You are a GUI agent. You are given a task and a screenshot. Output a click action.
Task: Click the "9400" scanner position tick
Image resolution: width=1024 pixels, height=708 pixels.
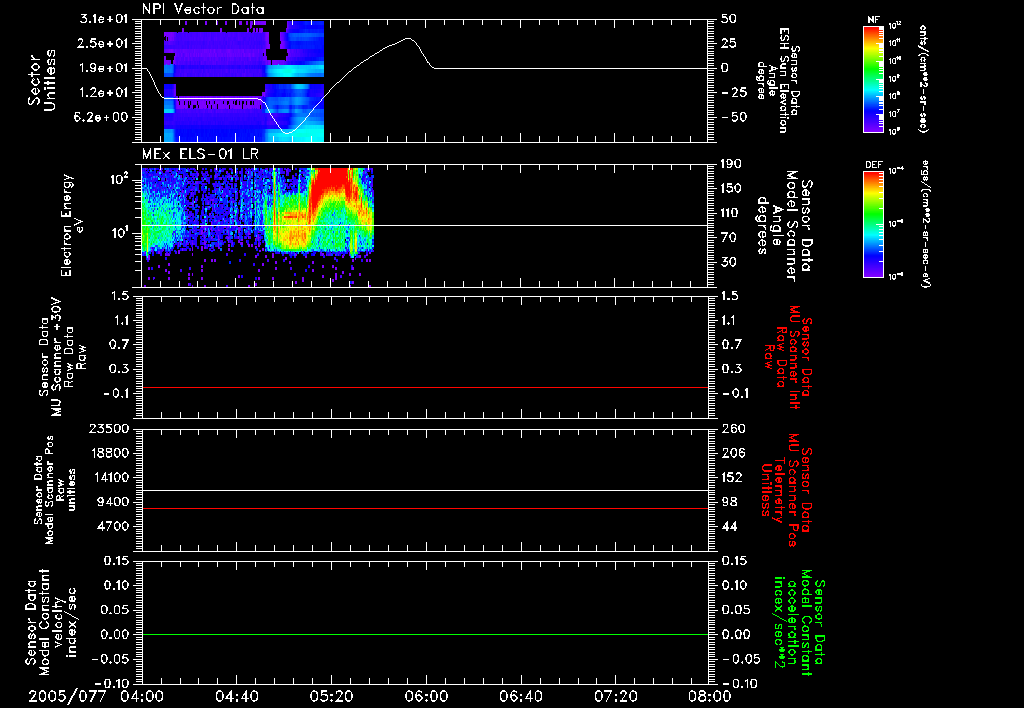[112, 502]
